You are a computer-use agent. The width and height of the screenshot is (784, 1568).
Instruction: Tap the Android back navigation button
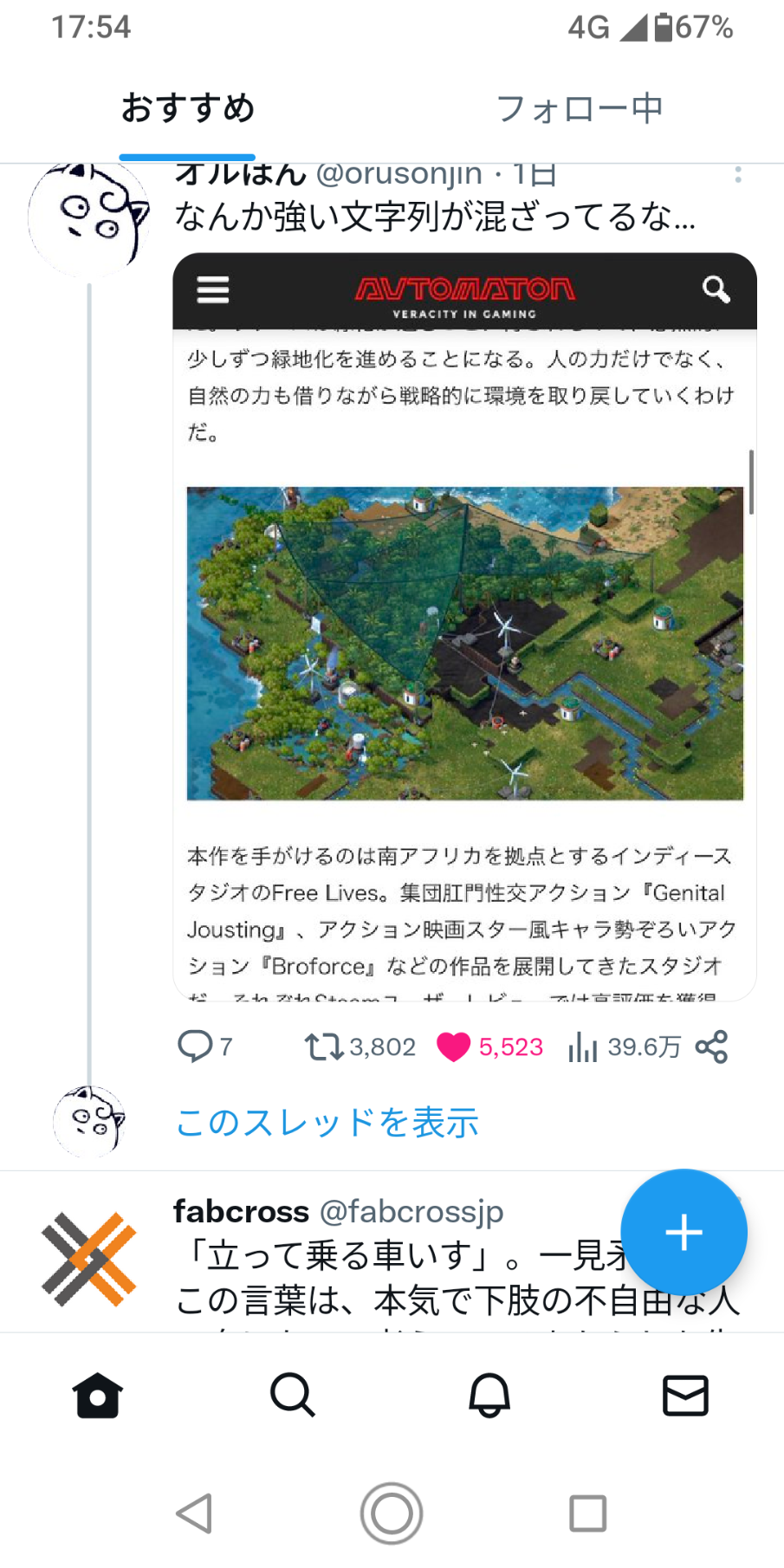[194, 1513]
